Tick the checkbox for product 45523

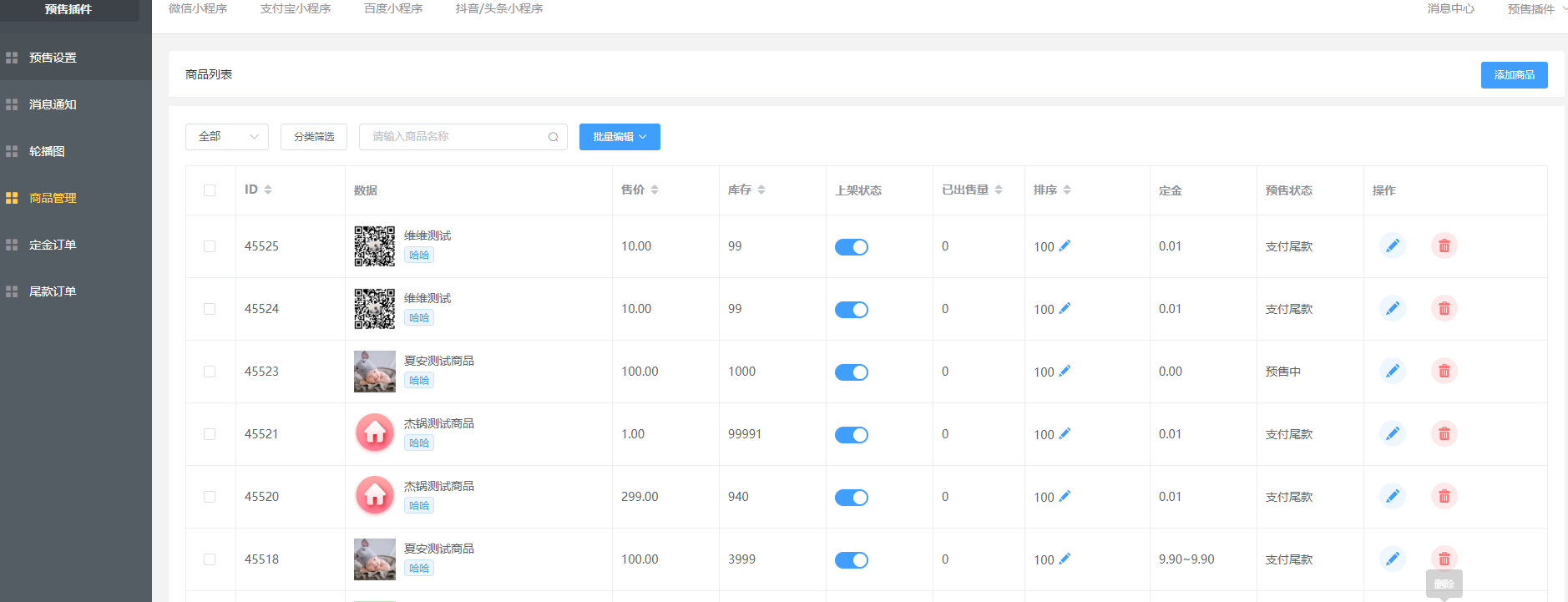pos(210,372)
